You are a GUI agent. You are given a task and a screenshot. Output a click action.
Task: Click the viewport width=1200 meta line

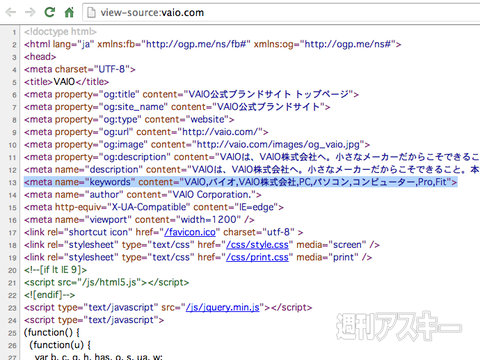[139, 220]
